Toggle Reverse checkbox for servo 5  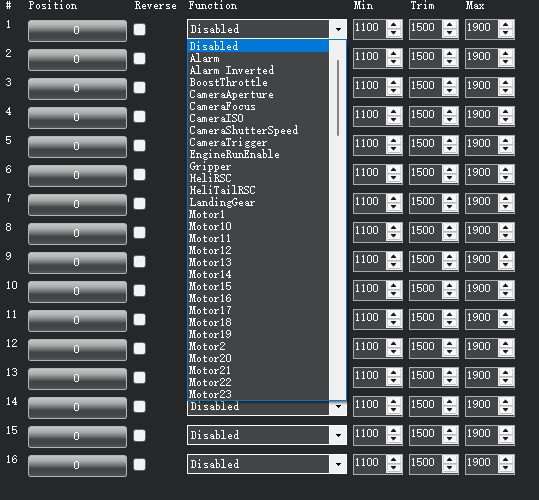tap(140, 145)
